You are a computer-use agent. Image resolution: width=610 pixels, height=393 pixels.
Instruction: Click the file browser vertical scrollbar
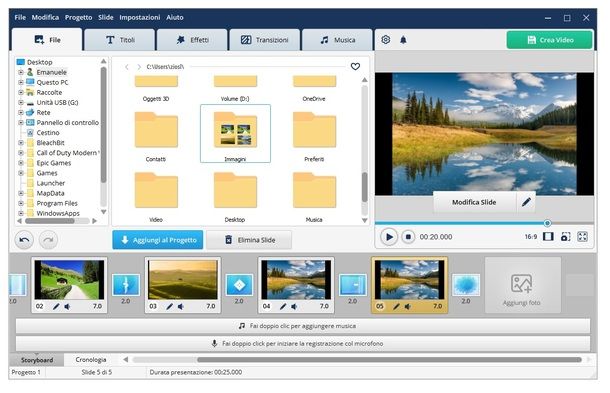[x=365, y=187]
